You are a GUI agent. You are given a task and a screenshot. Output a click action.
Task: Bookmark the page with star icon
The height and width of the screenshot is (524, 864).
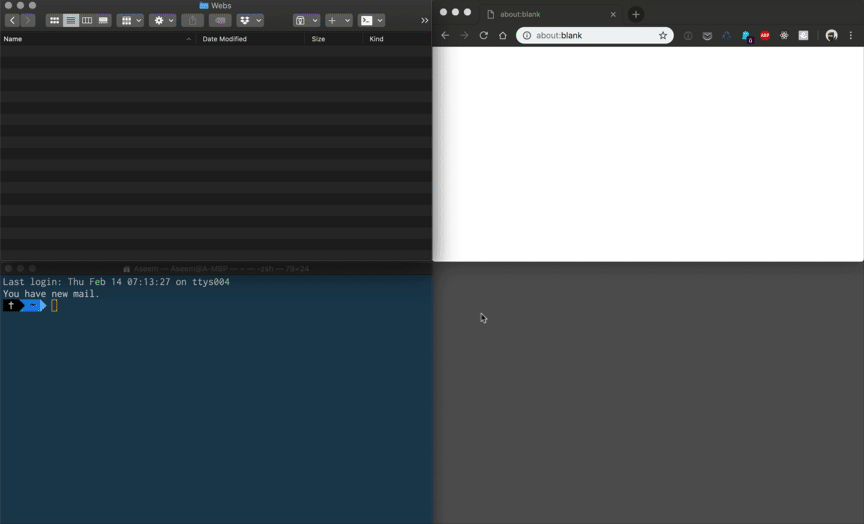pyautogui.click(x=662, y=35)
